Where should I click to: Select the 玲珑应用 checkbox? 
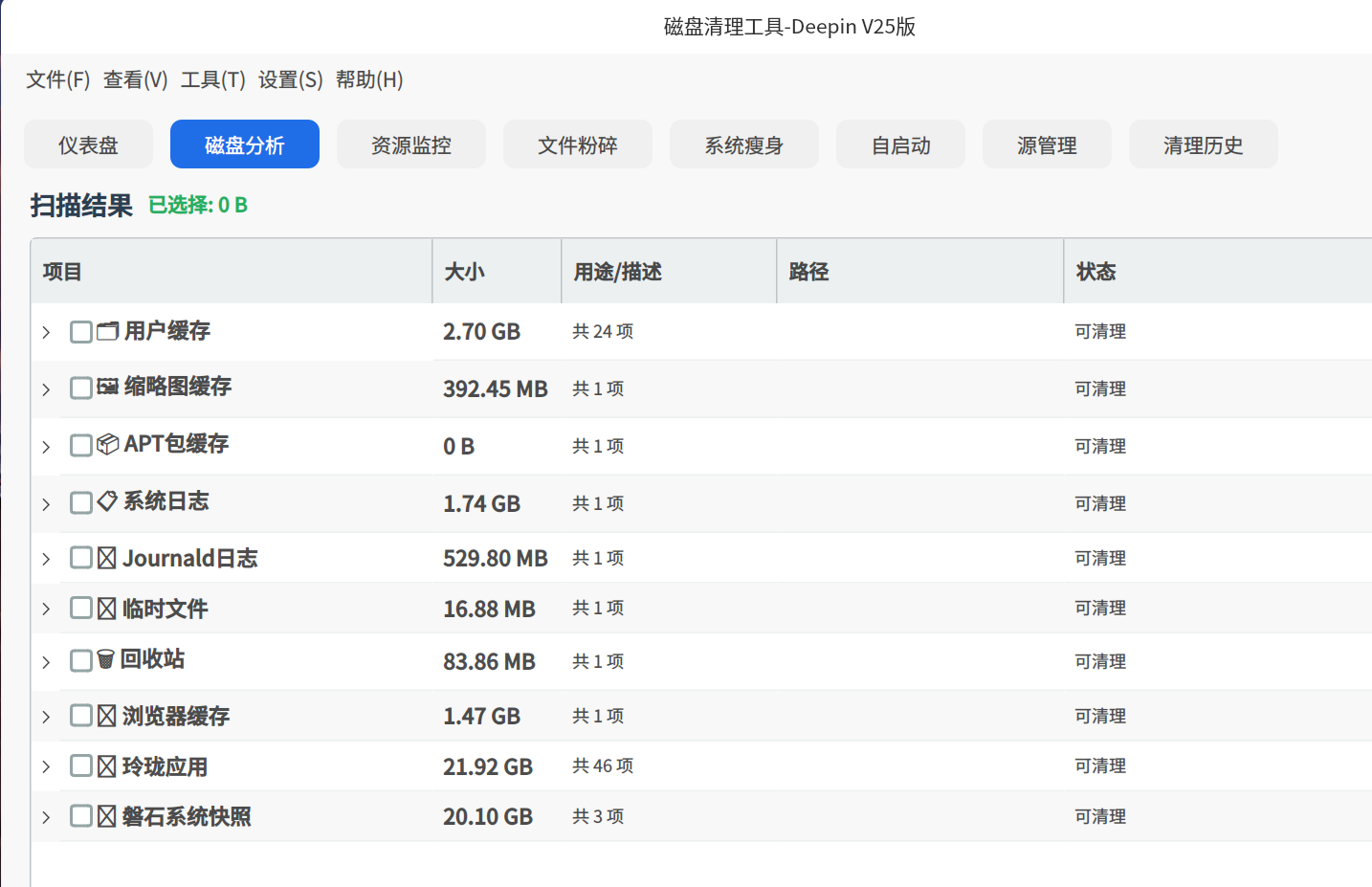click(x=81, y=765)
